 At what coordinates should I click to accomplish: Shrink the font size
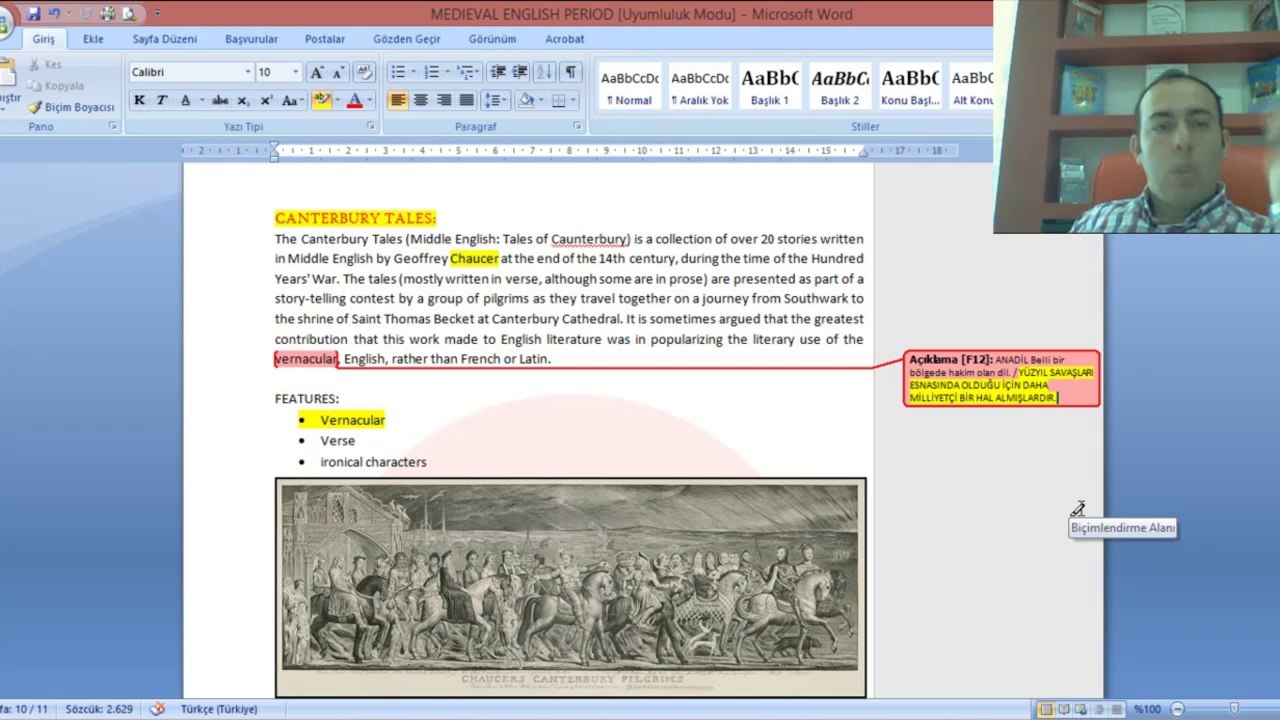point(338,72)
